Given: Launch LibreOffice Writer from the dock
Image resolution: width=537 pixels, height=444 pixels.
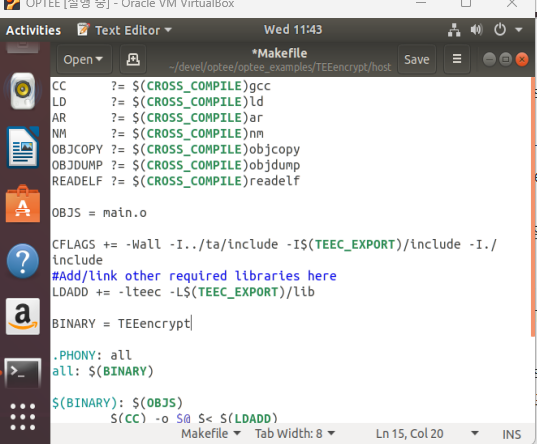Looking at the screenshot, I should [x=23, y=147].
